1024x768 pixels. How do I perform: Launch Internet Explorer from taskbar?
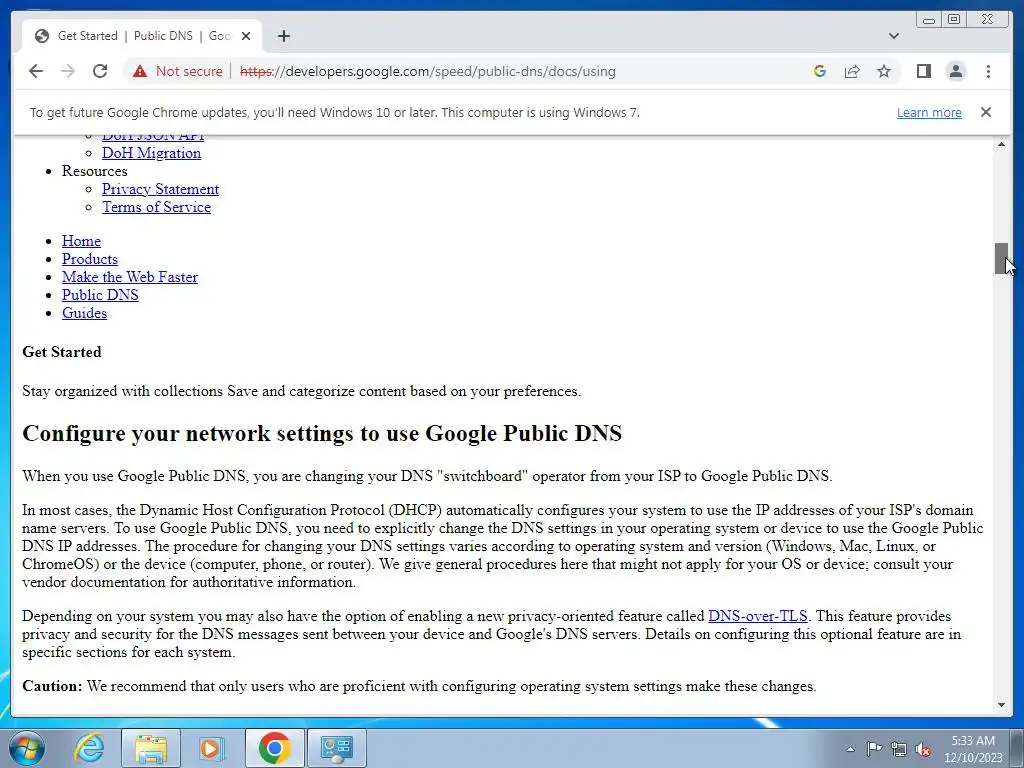pyautogui.click(x=88, y=748)
